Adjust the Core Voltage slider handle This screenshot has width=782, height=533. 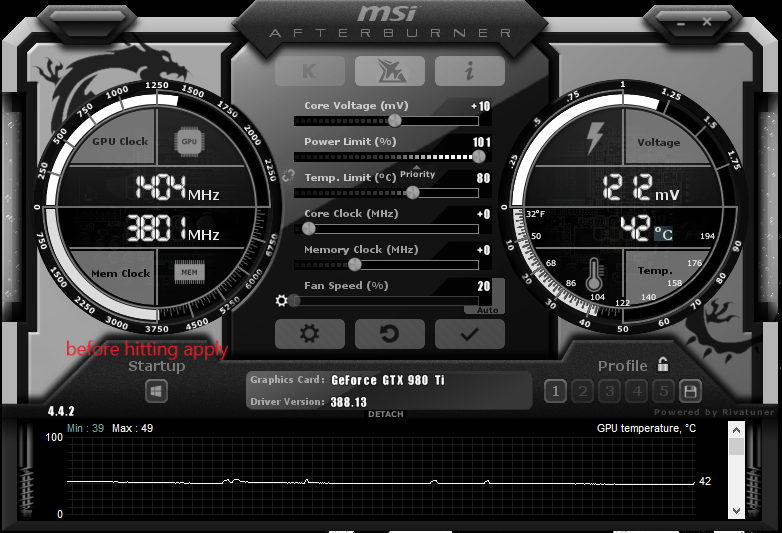click(x=394, y=121)
